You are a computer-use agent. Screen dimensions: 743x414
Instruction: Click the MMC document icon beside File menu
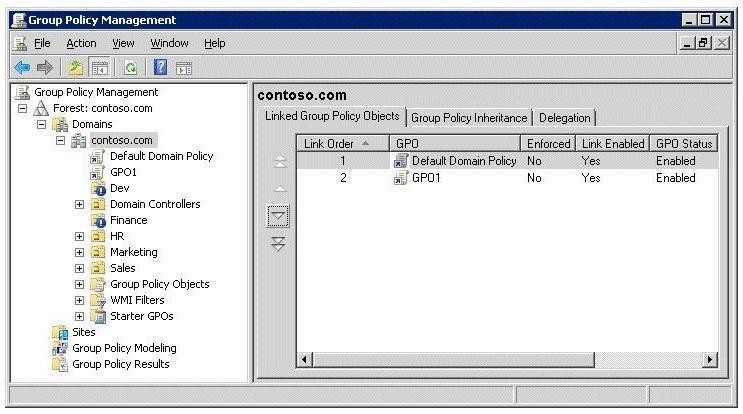(19, 43)
